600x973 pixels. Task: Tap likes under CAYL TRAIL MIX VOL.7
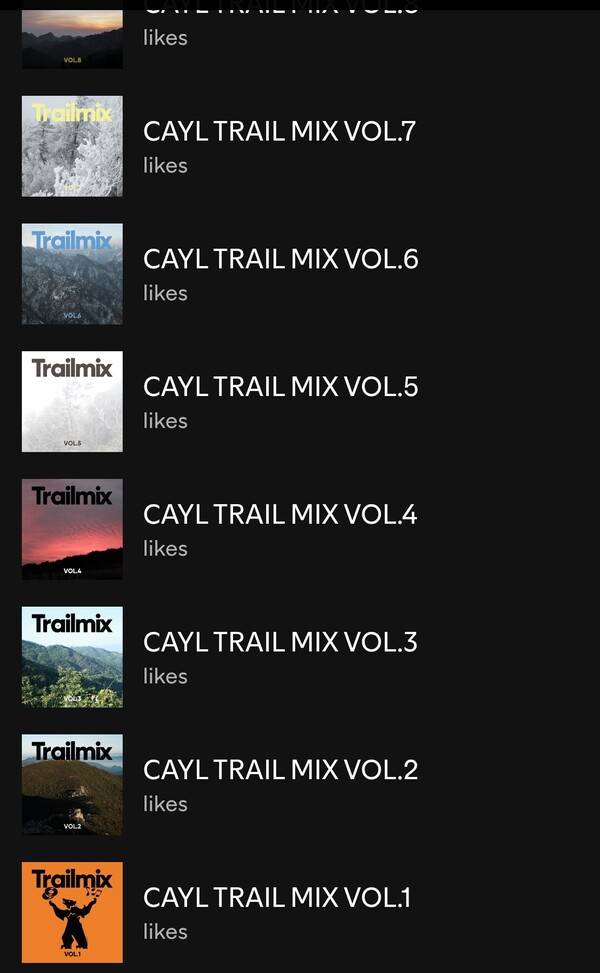pyautogui.click(x=165, y=166)
